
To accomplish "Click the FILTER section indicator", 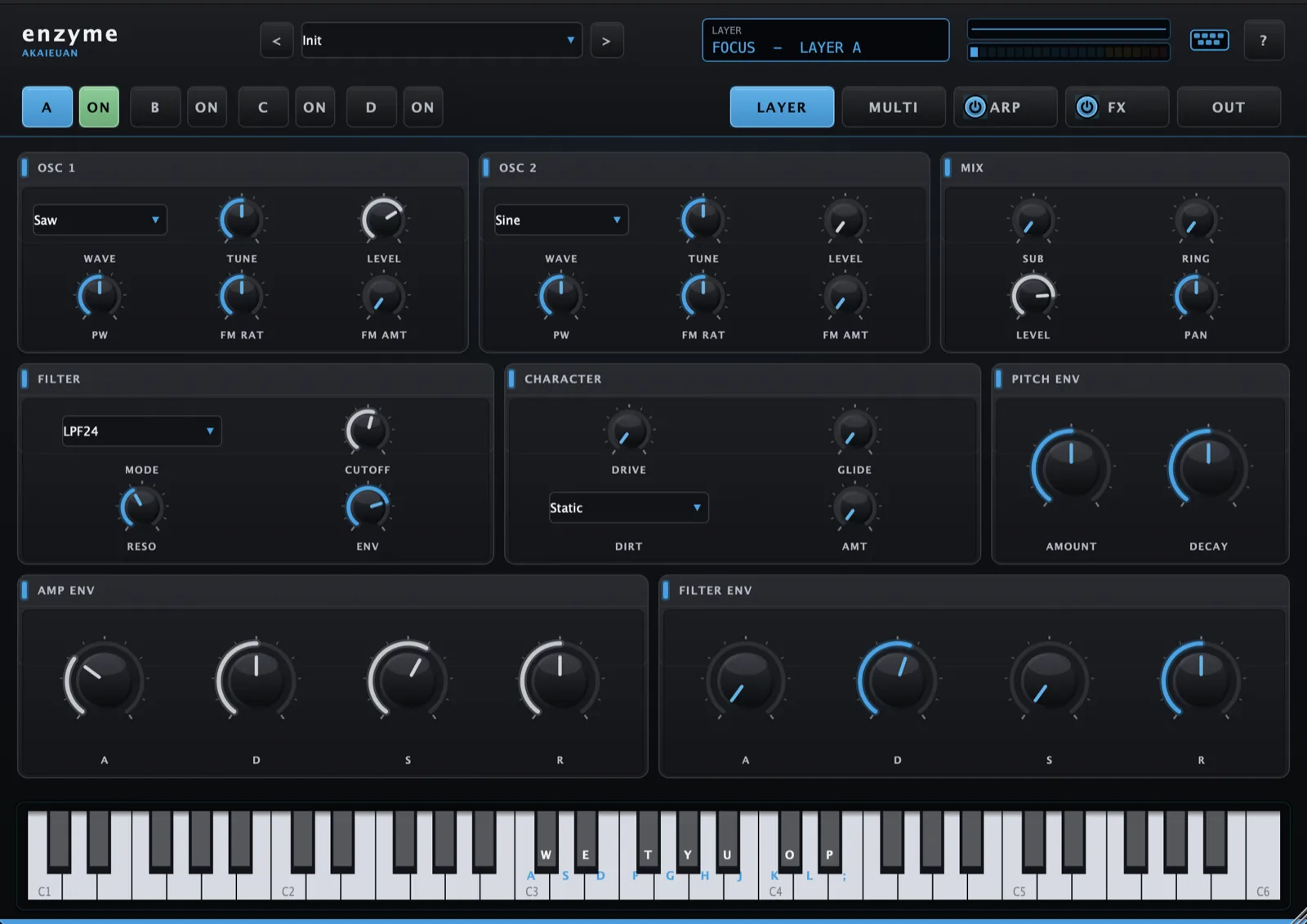I will (25, 379).
